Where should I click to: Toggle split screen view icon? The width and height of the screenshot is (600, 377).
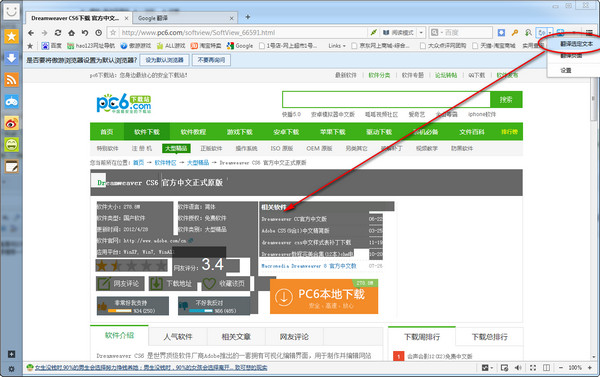(x=546, y=368)
